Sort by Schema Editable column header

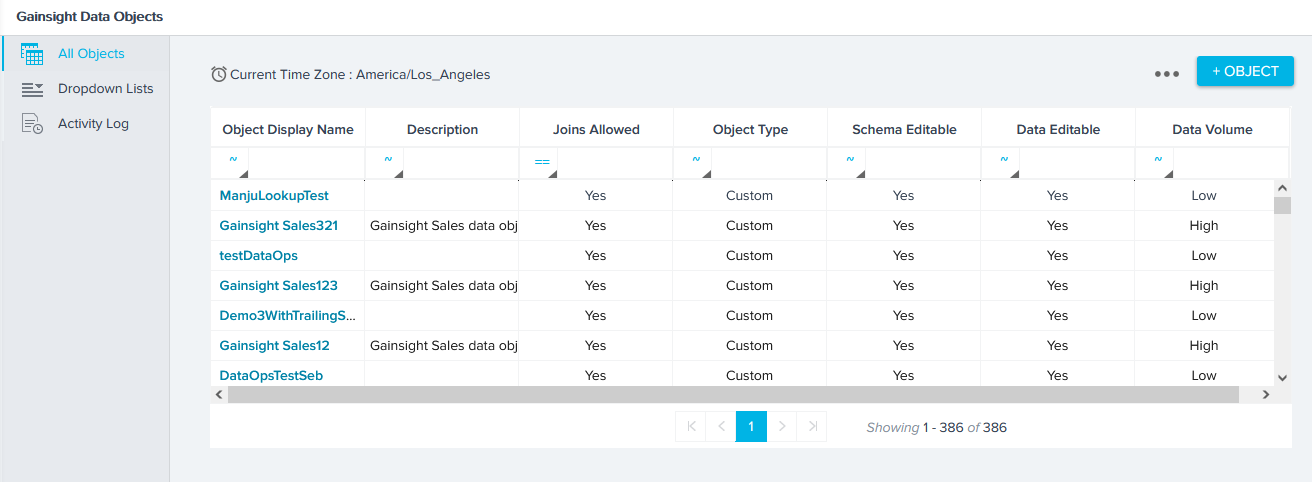pyautogui.click(x=904, y=129)
